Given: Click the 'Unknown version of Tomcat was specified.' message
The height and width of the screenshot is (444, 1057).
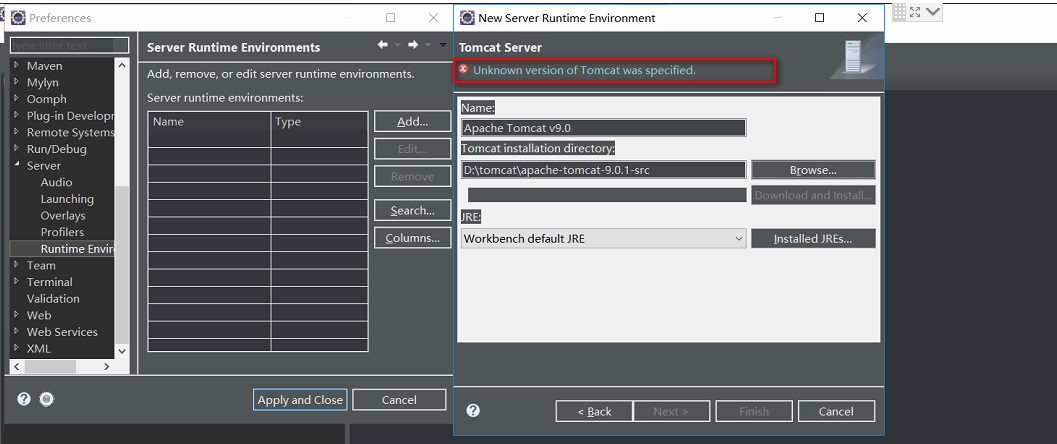Looking at the screenshot, I should 584,69.
